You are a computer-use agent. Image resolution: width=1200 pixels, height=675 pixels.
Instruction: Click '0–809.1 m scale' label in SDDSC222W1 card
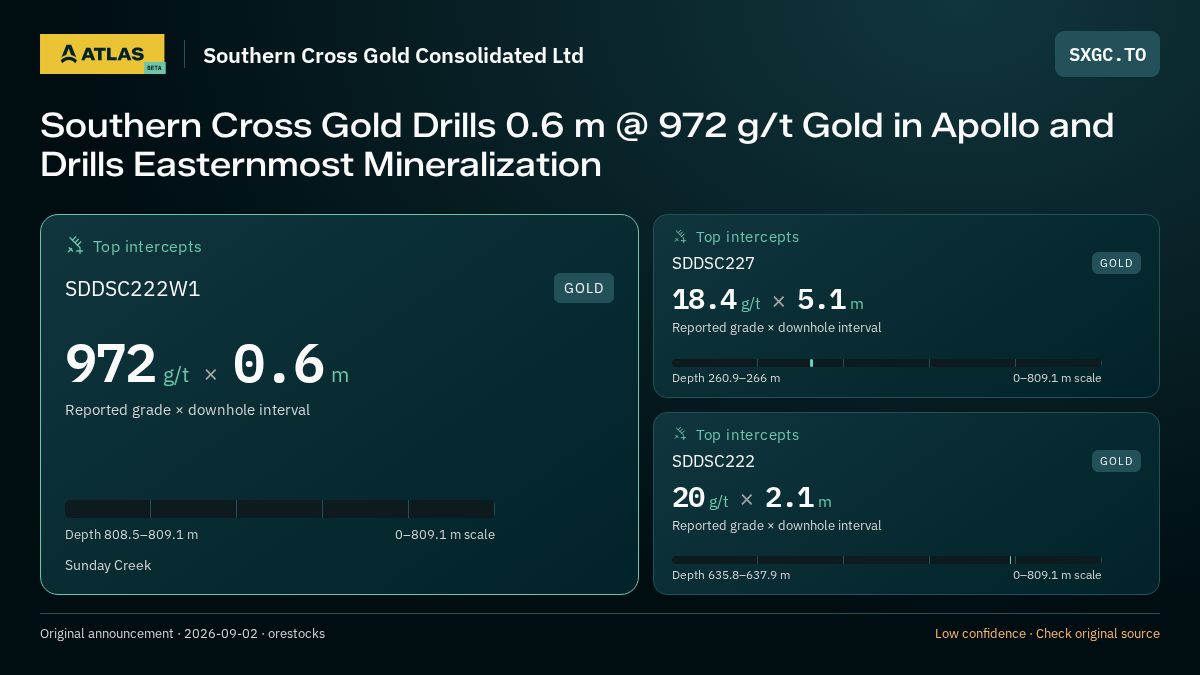point(445,534)
